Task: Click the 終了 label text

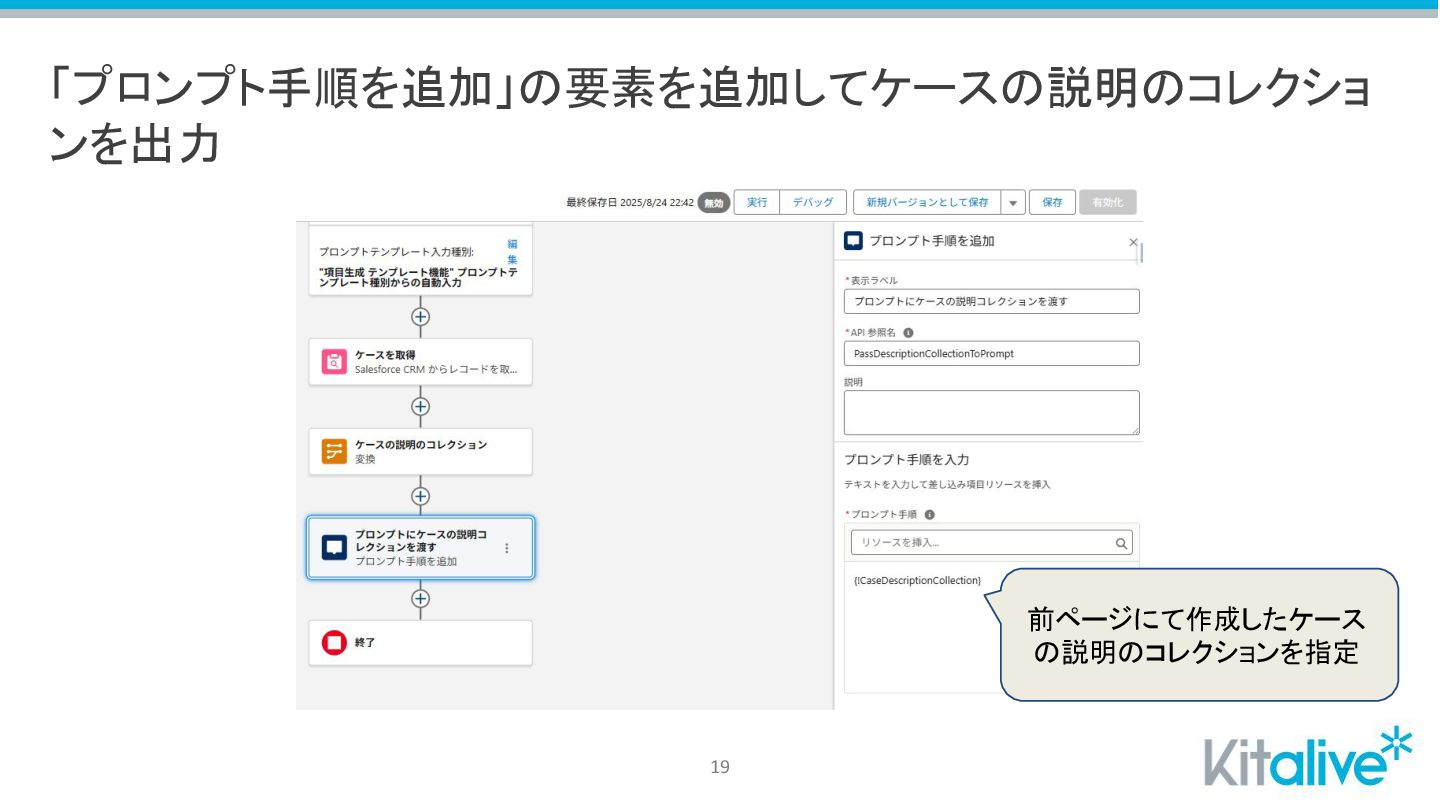Action: [365, 643]
